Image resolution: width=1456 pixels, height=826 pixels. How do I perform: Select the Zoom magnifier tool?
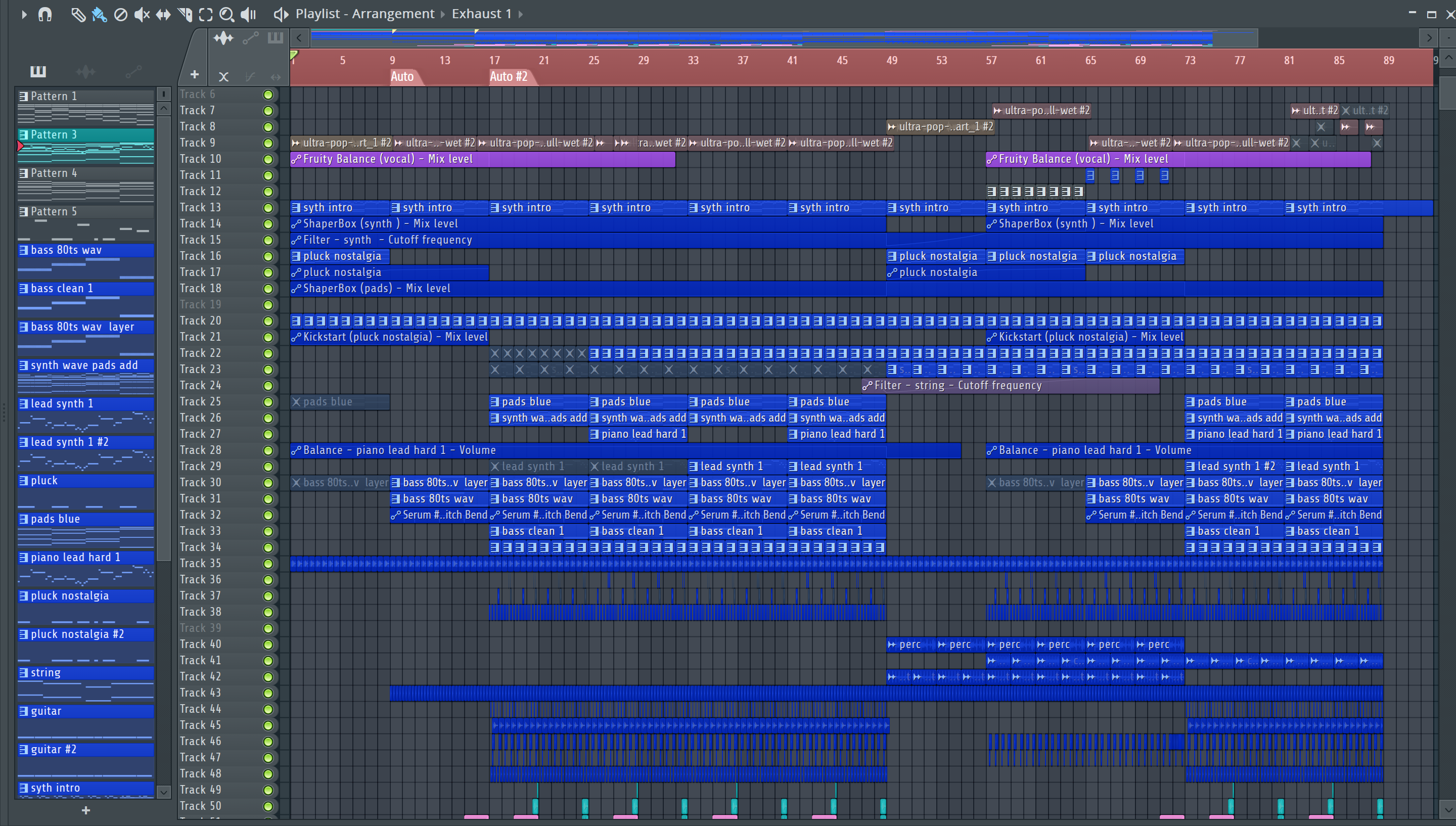pyautogui.click(x=227, y=14)
